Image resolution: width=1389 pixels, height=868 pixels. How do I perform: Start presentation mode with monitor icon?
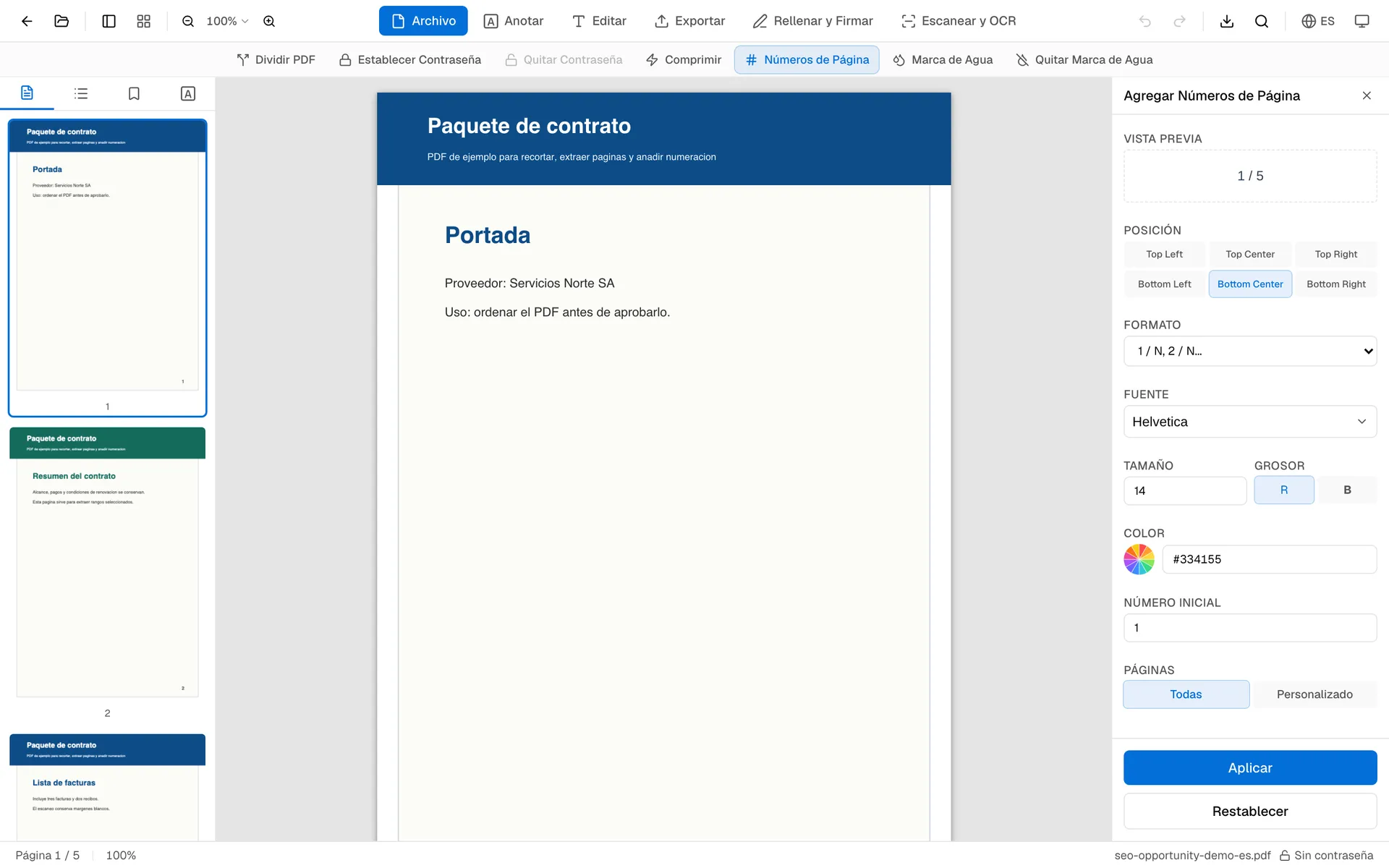click(x=1362, y=21)
